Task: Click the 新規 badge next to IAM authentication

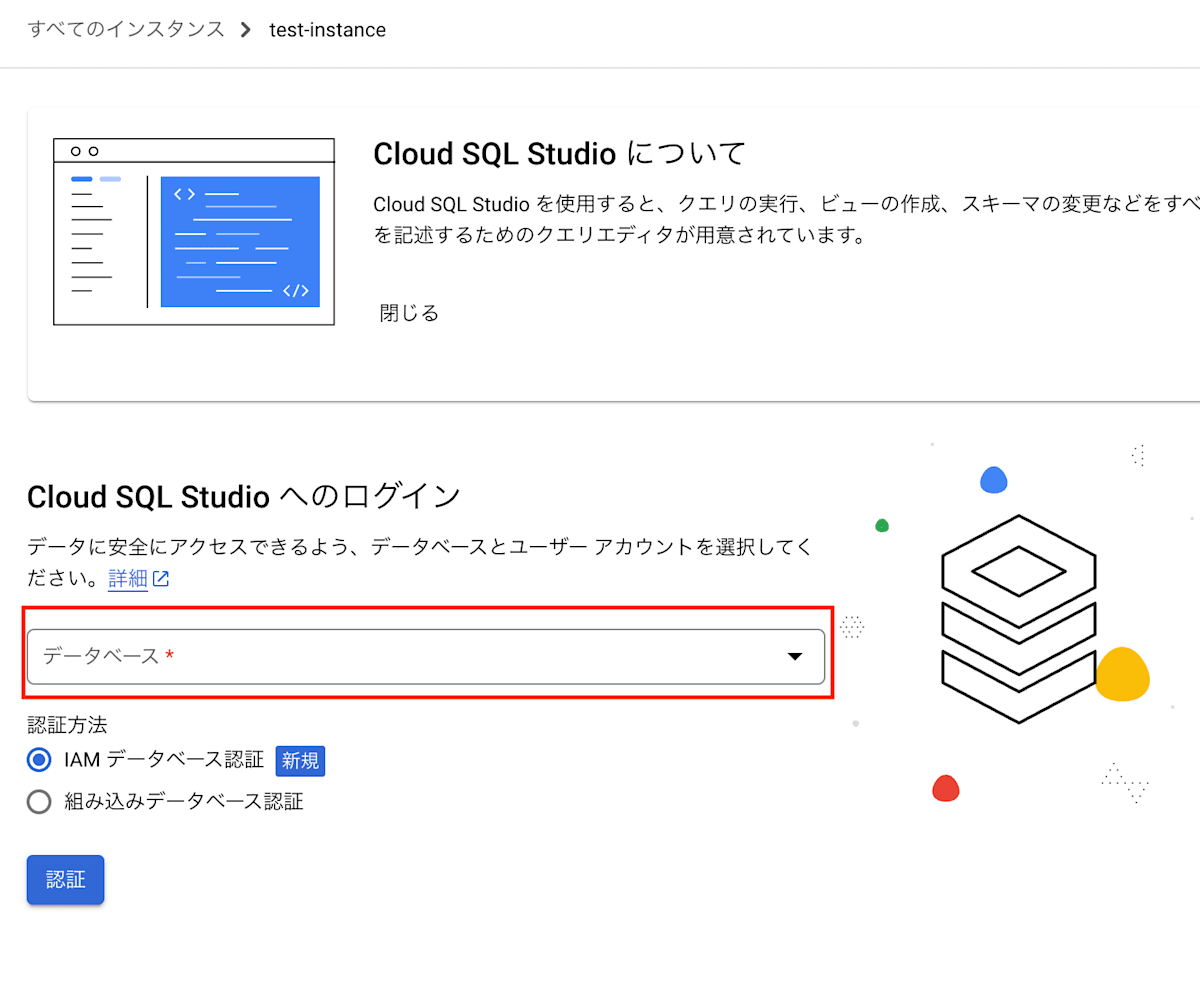Action: click(300, 760)
